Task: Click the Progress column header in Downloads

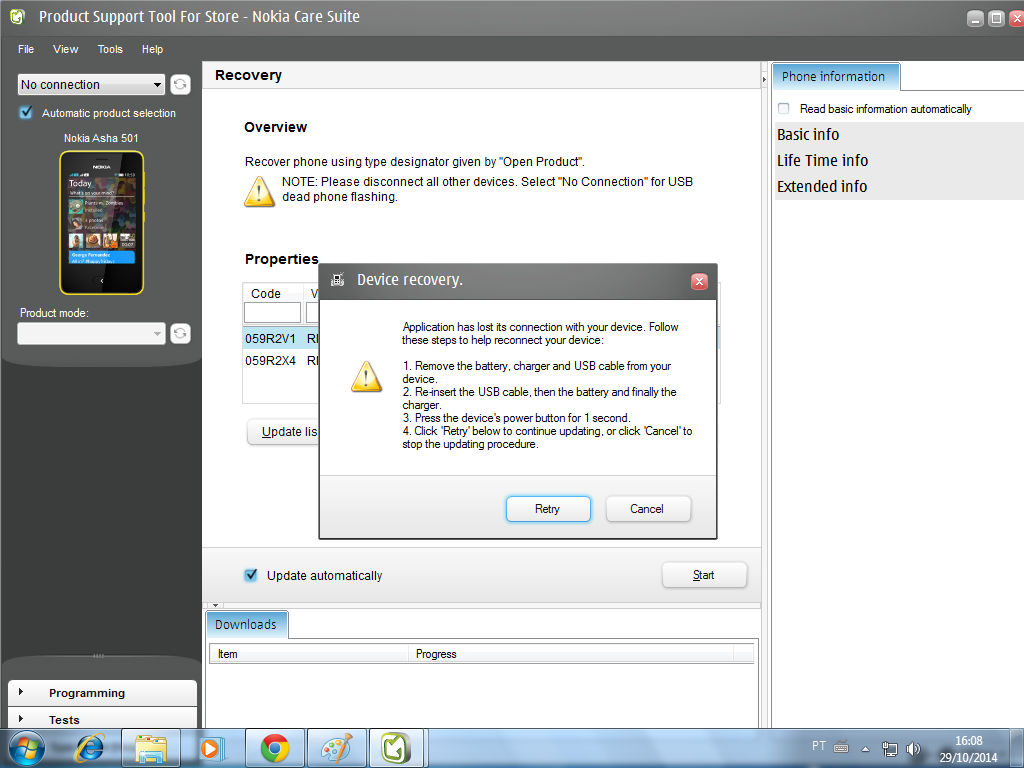Action: pyautogui.click(x=571, y=654)
